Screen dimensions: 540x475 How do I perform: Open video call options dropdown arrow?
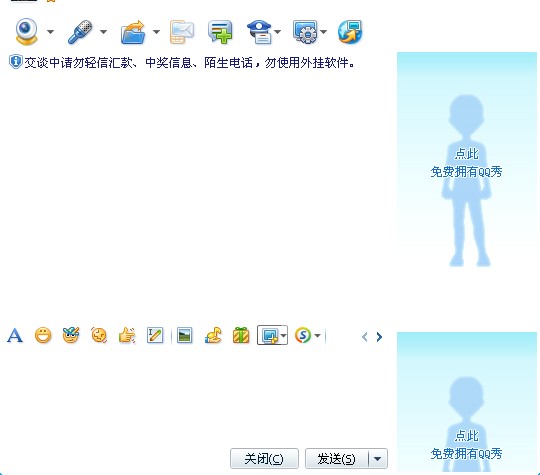click(x=51, y=32)
